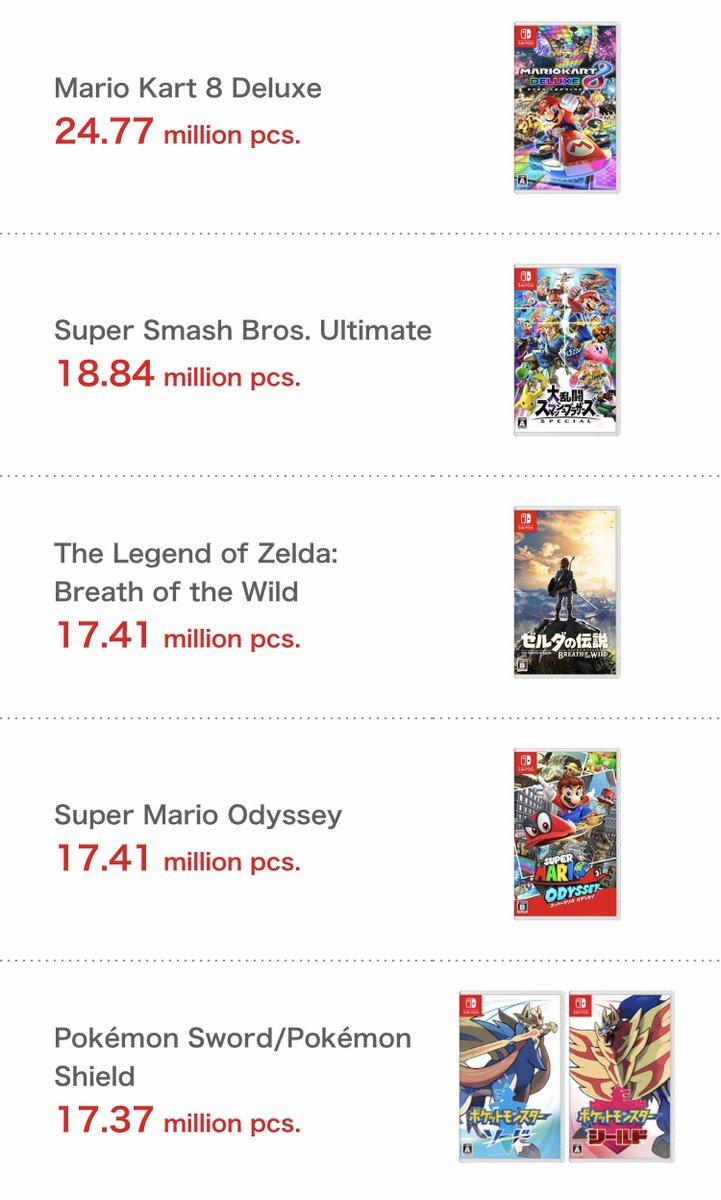Select the "Super Smash Bros. Ultimate" title

click(243, 330)
